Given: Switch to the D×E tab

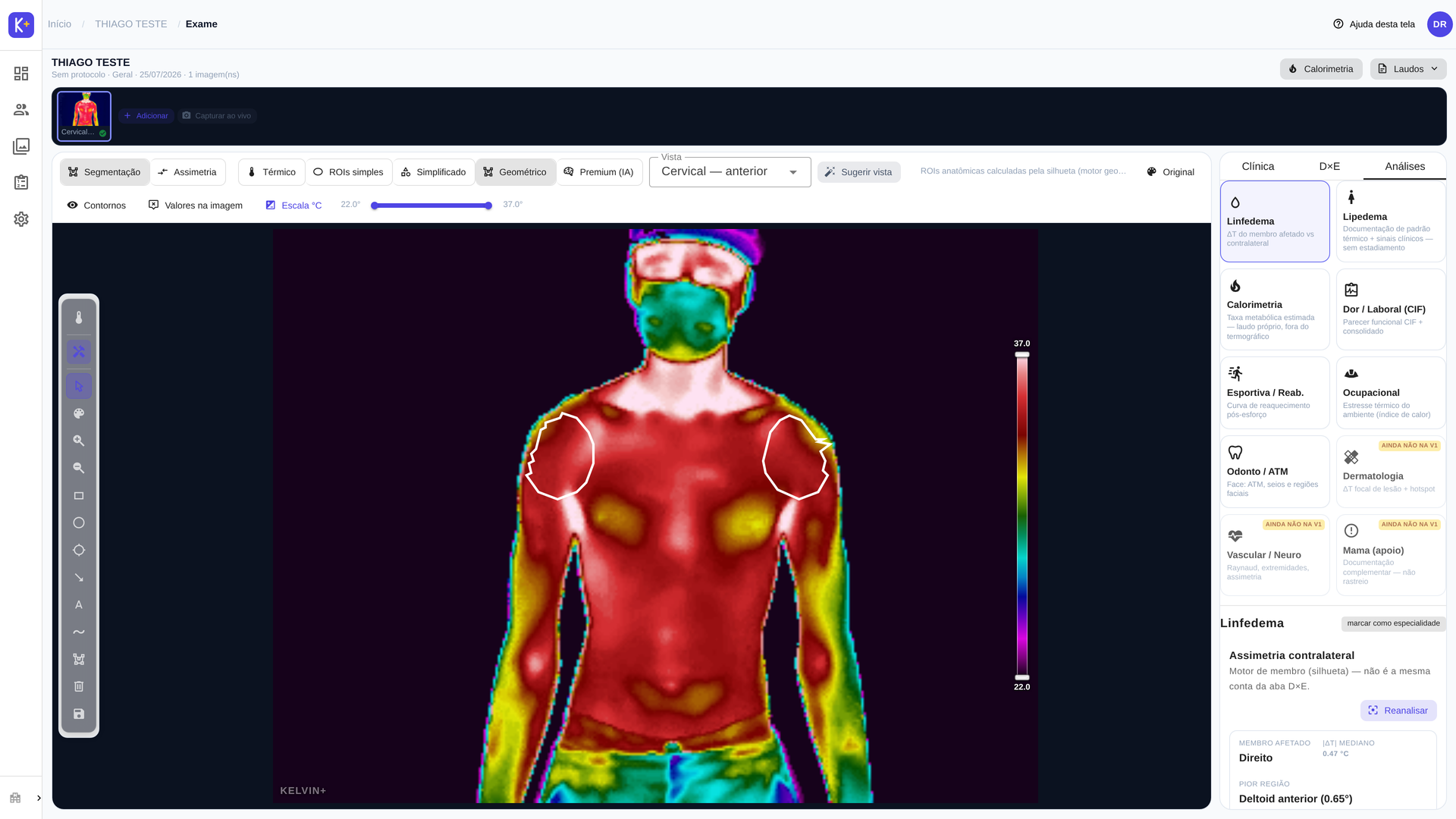Looking at the screenshot, I should 1329,166.
